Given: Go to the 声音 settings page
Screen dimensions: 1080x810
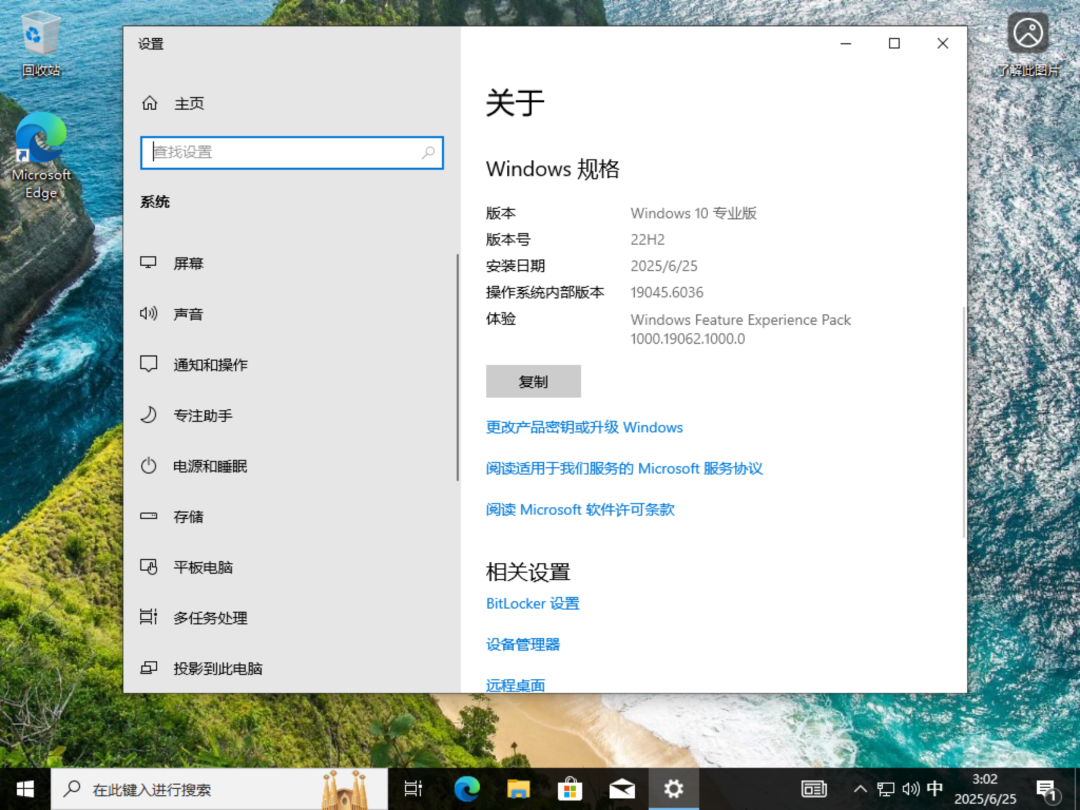Looking at the screenshot, I should click(x=290, y=314).
